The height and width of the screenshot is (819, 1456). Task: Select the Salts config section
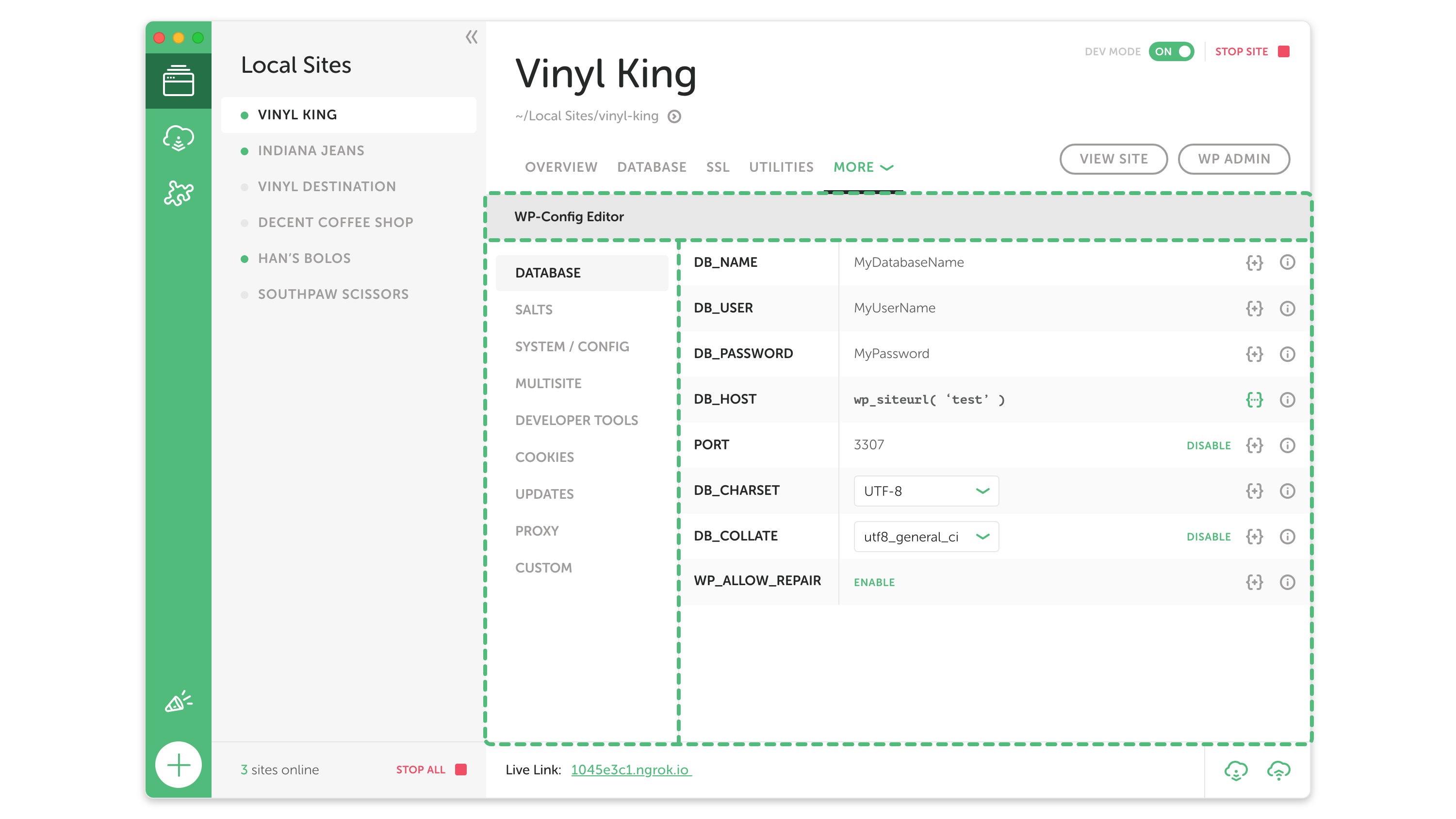click(534, 310)
